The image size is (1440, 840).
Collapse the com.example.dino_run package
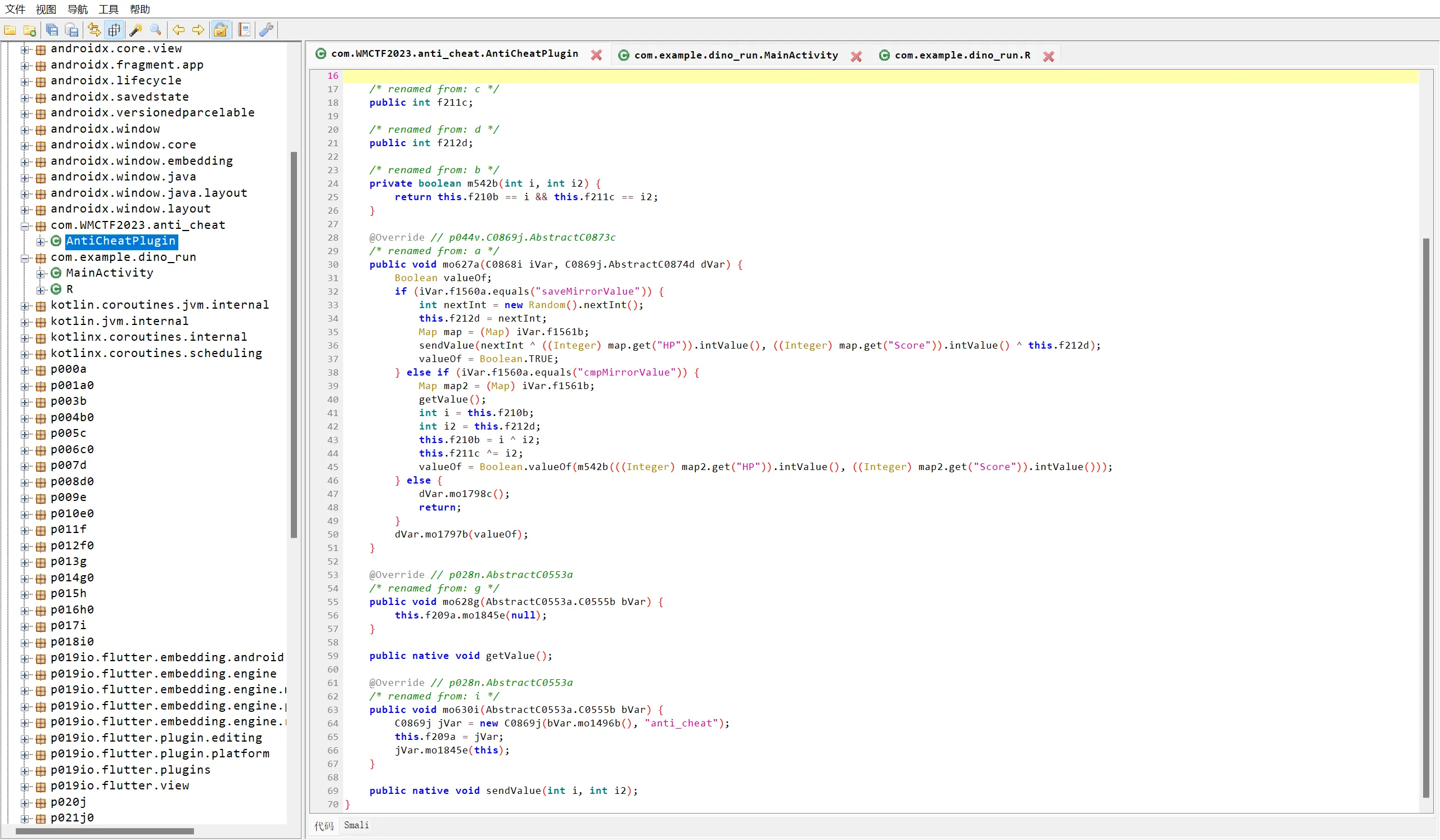tap(25, 258)
